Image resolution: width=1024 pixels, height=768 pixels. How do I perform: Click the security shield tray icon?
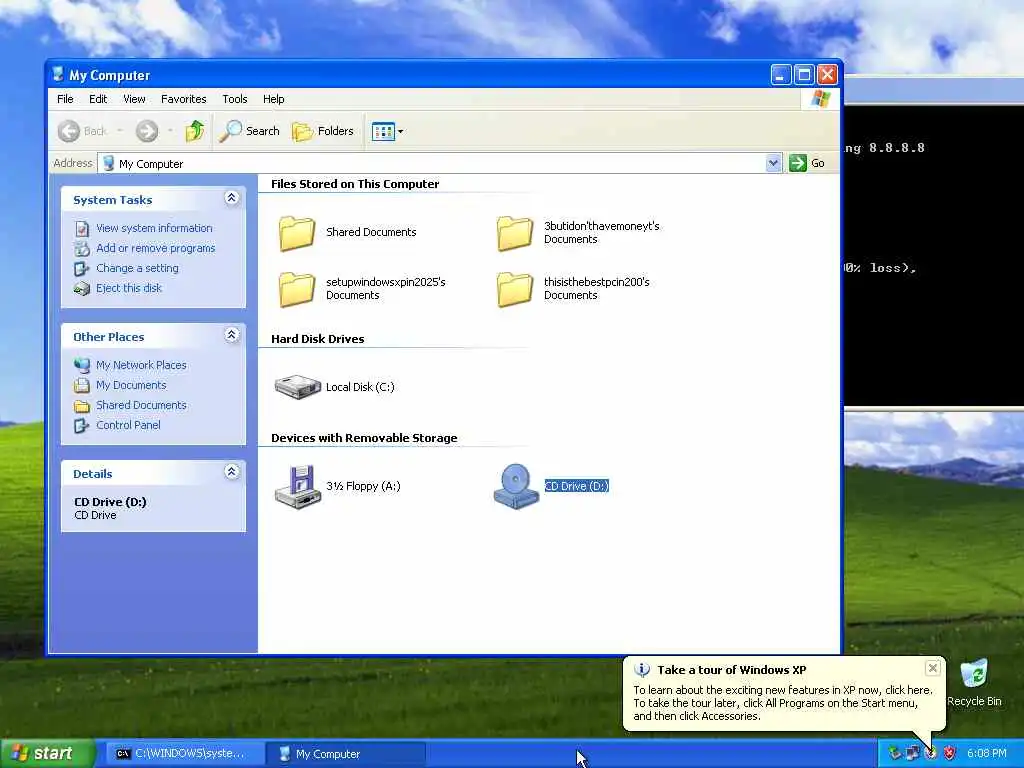coord(950,754)
